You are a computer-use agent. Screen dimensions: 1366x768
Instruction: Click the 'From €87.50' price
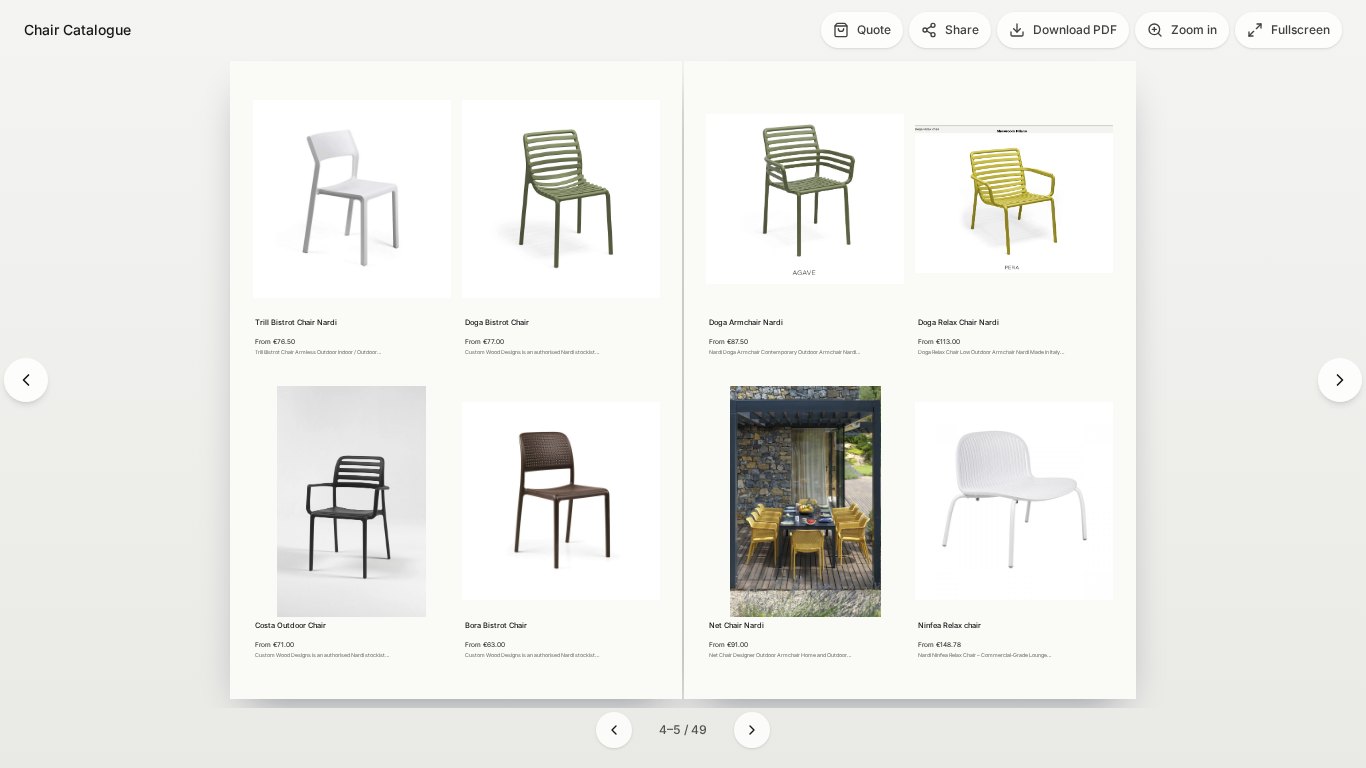(x=728, y=342)
